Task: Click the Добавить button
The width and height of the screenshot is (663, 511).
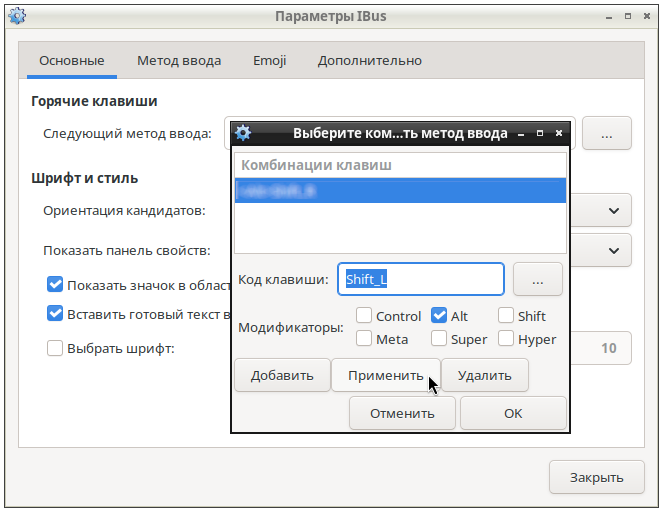Action: pos(282,375)
